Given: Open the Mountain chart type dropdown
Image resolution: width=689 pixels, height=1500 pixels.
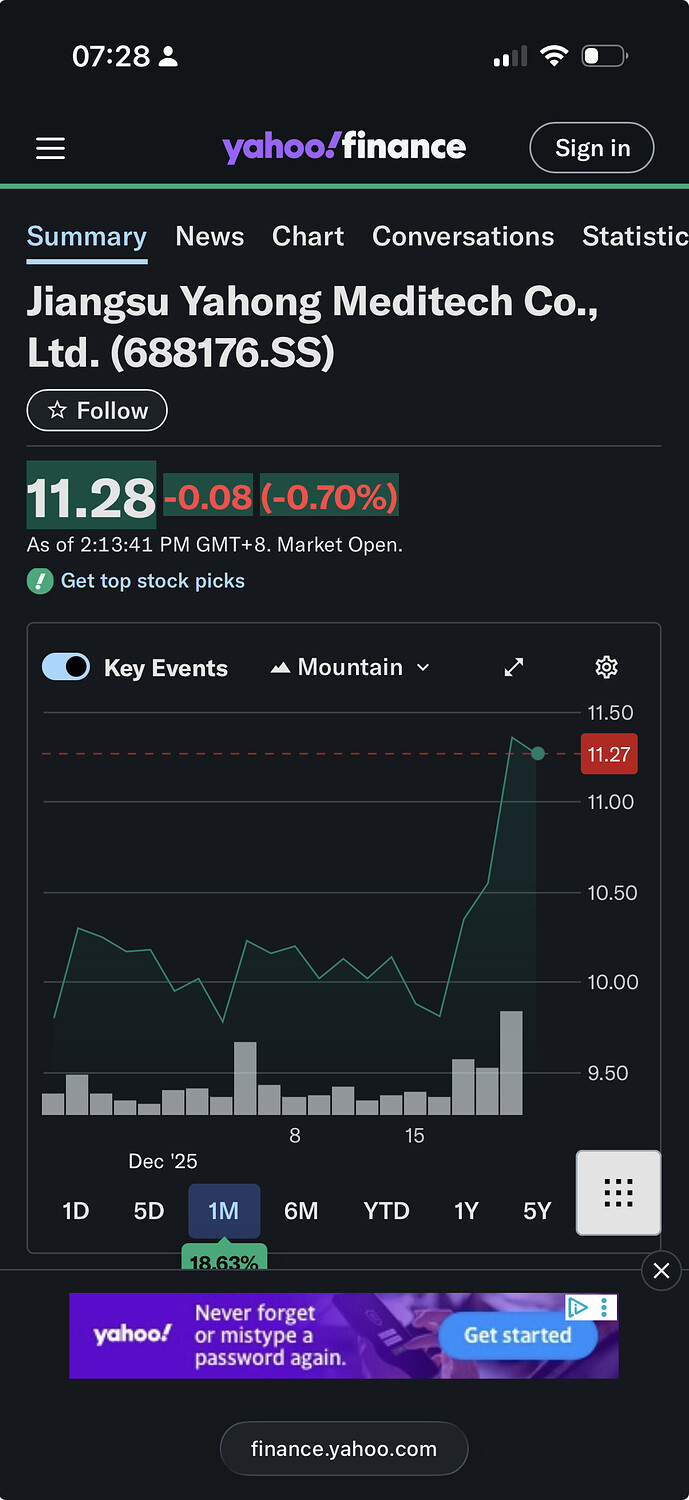Looking at the screenshot, I should pos(350,667).
